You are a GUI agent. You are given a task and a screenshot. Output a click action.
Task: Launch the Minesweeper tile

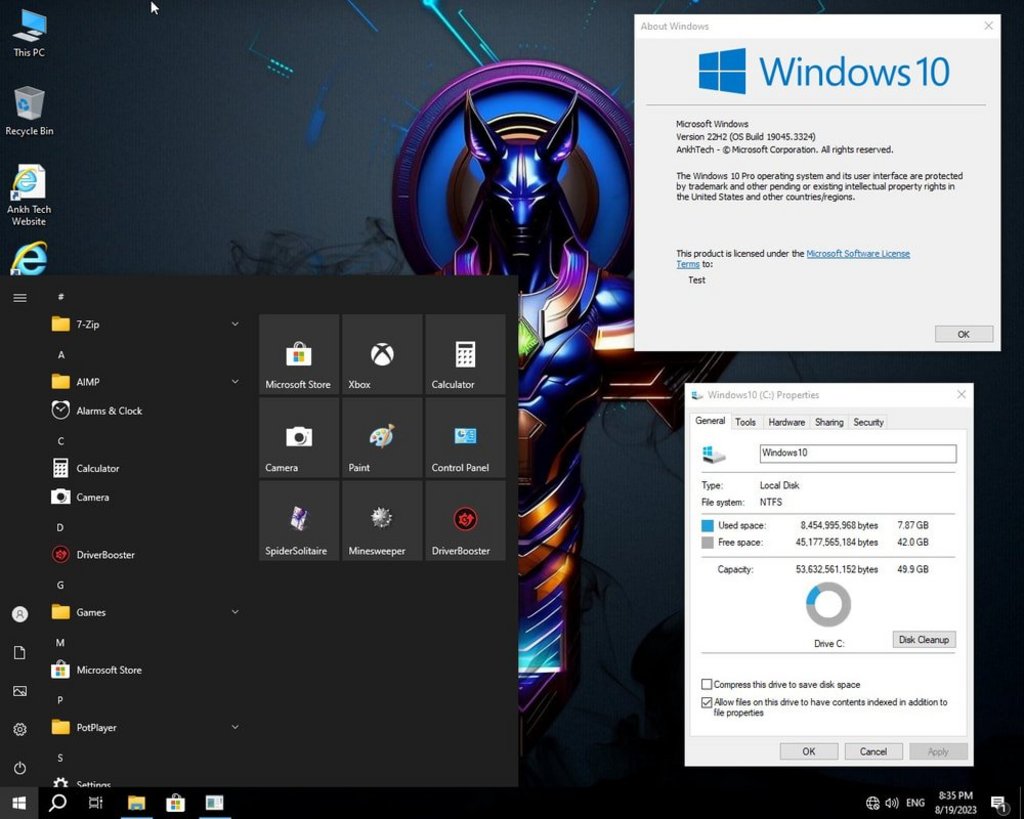(381, 521)
